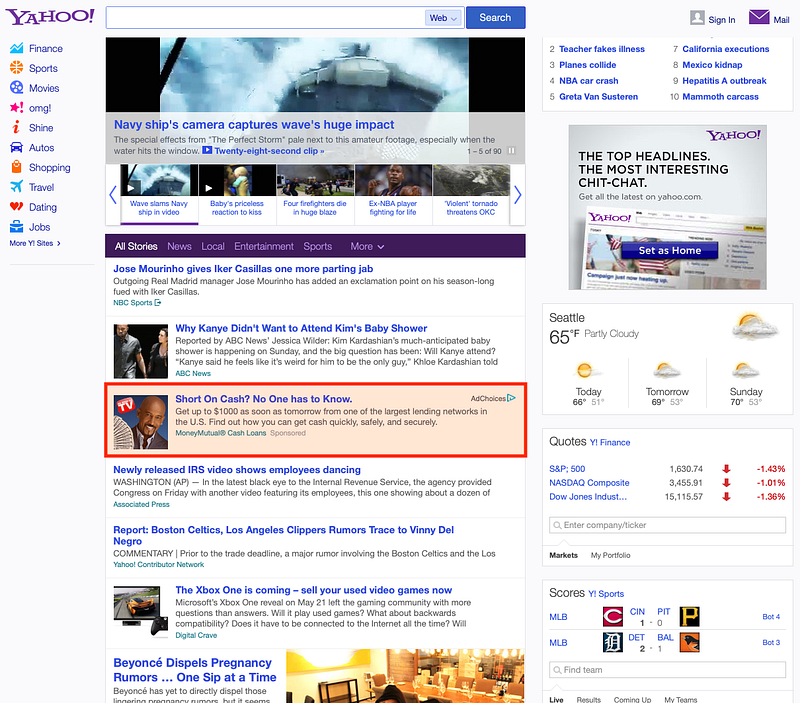Open the Finance chart icon in sidebar
The image size is (800, 703).
coord(16,48)
